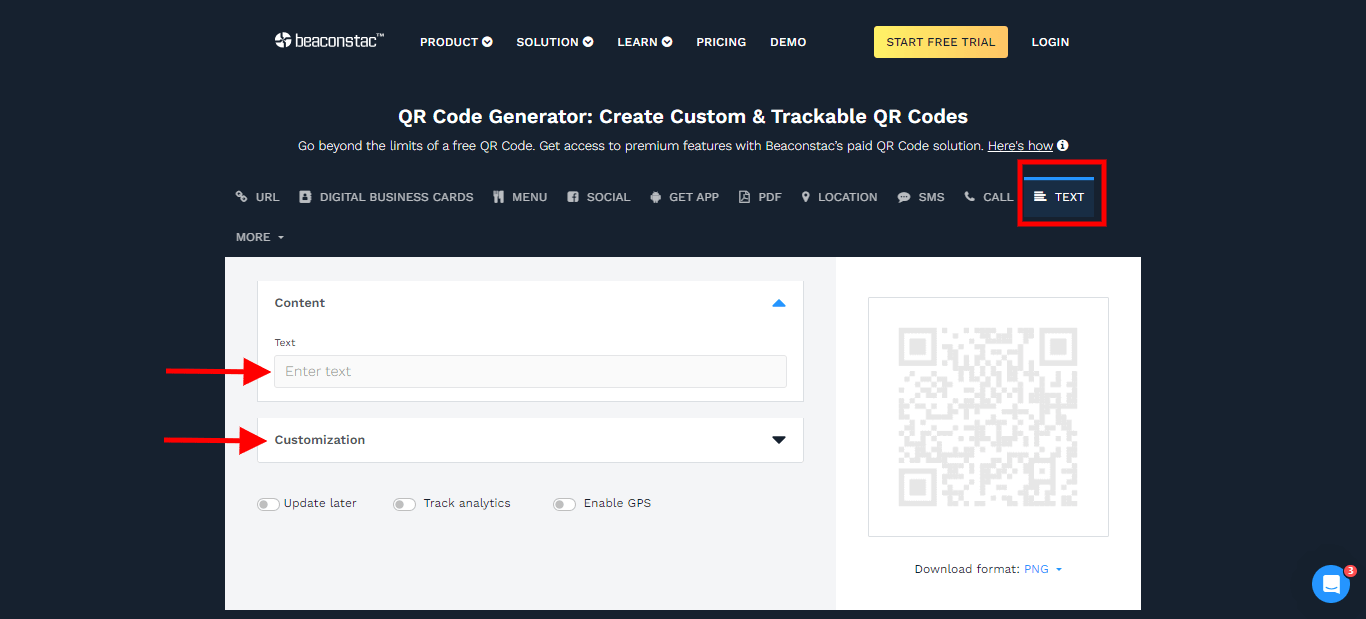
Task: Select the Menu QR code type
Action: (x=519, y=196)
